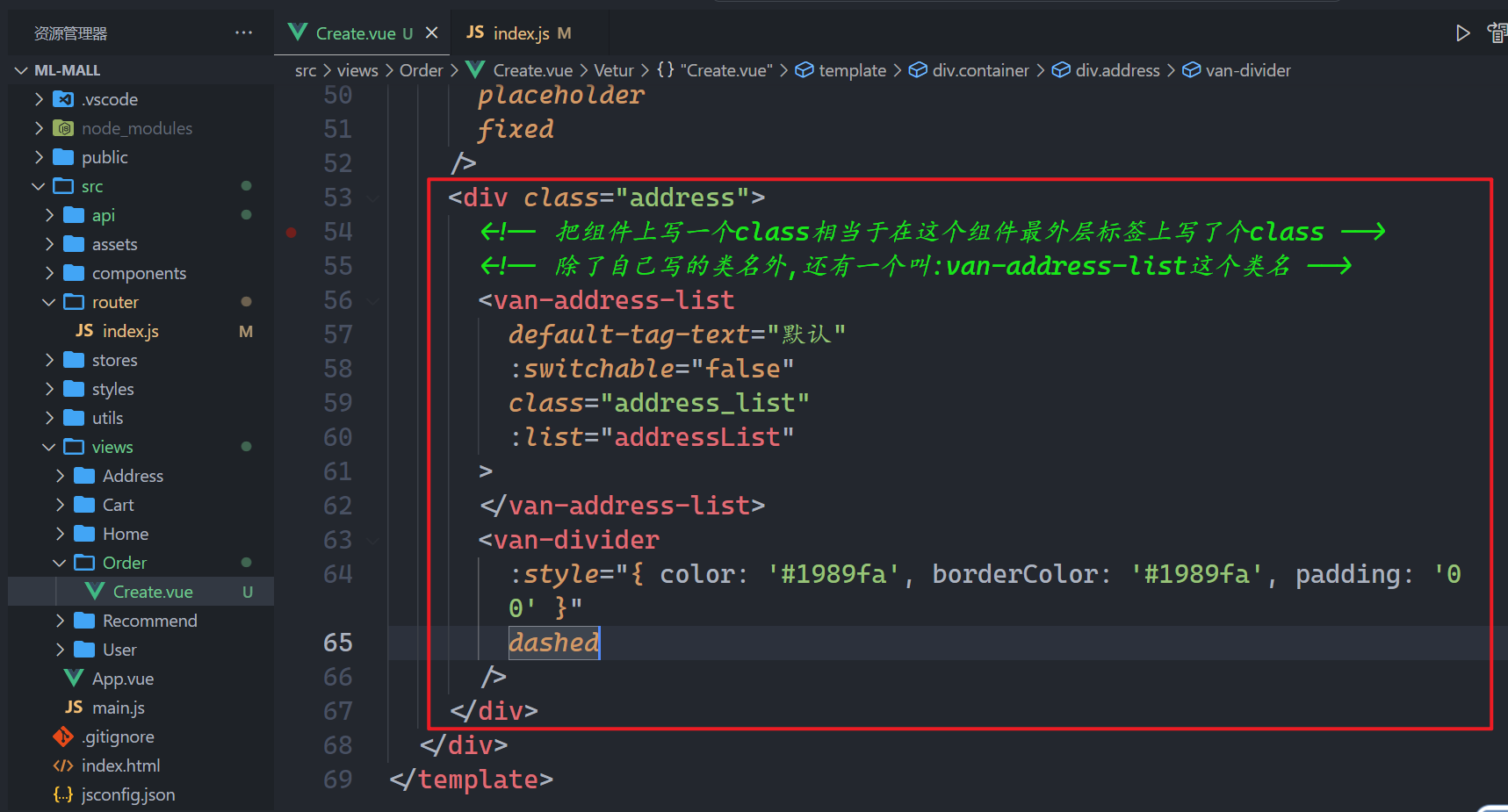Image resolution: width=1508 pixels, height=812 pixels.
Task: Collapse the views folder
Action: point(49,447)
